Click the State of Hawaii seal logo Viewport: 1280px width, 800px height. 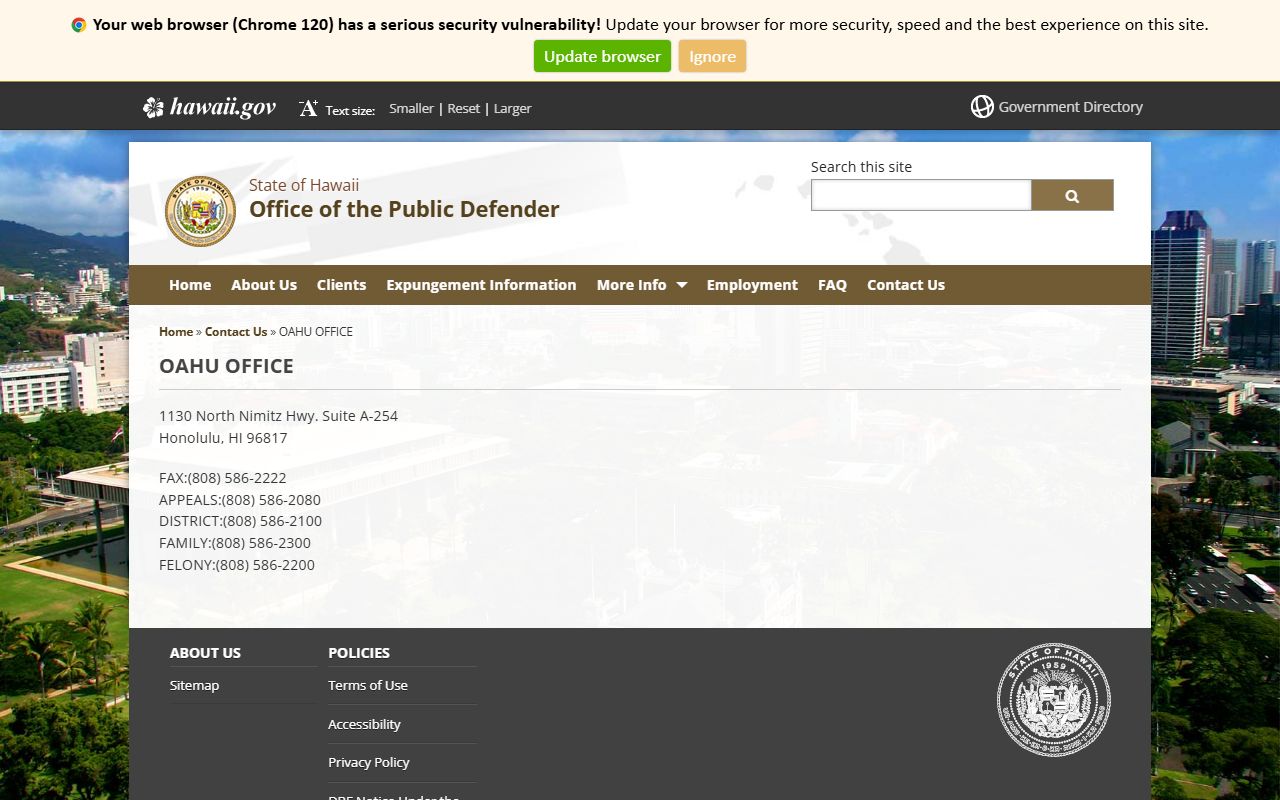pos(200,211)
